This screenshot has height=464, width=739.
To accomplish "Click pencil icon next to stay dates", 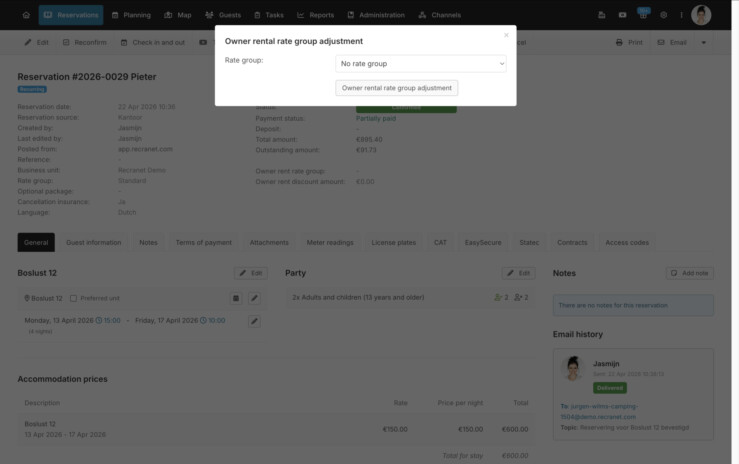I will [255, 321].
